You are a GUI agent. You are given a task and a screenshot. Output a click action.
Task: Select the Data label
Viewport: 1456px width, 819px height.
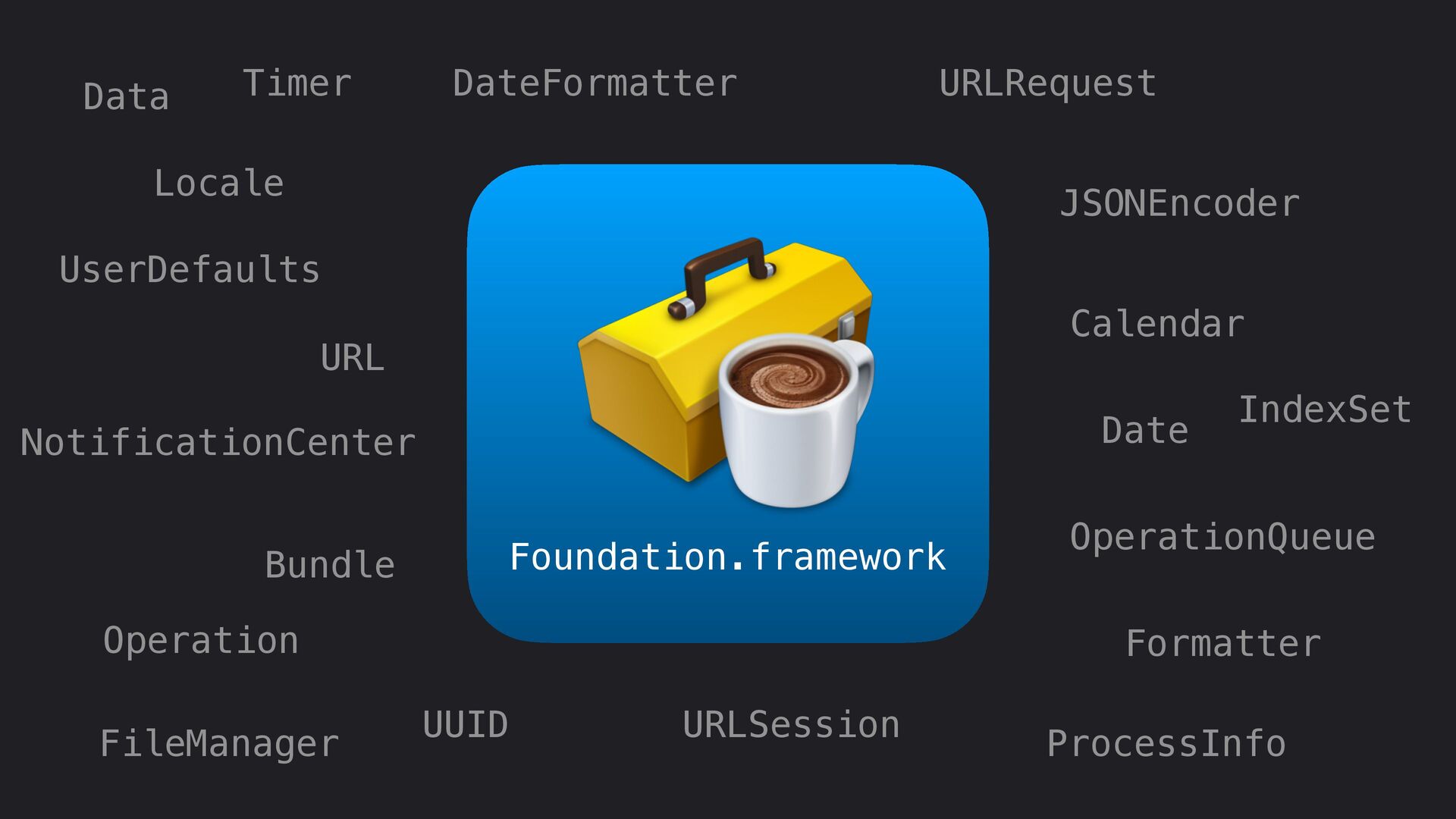point(126,97)
